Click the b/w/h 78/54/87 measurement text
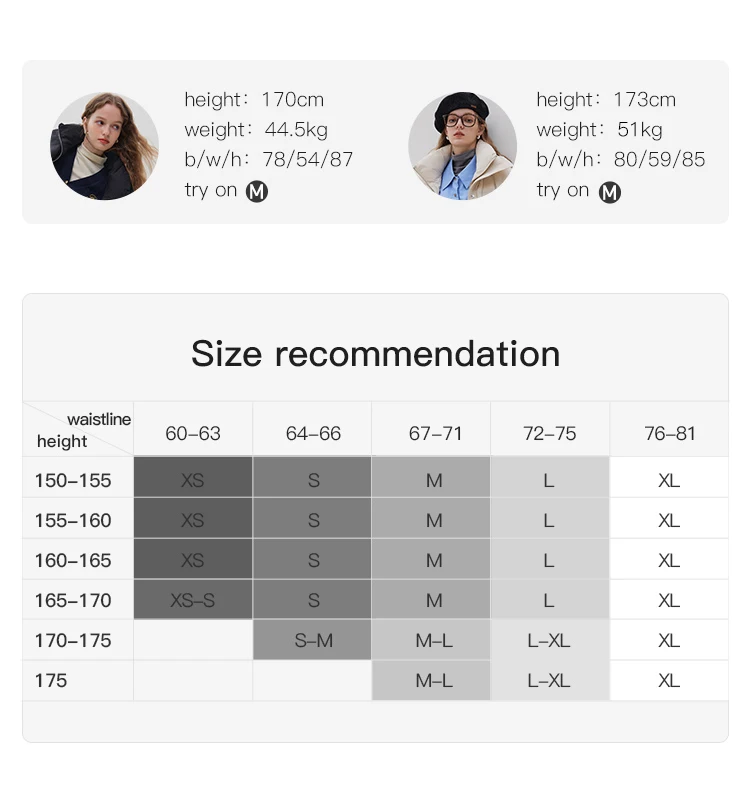Viewport: 750px width, 803px height. click(269, 159)
